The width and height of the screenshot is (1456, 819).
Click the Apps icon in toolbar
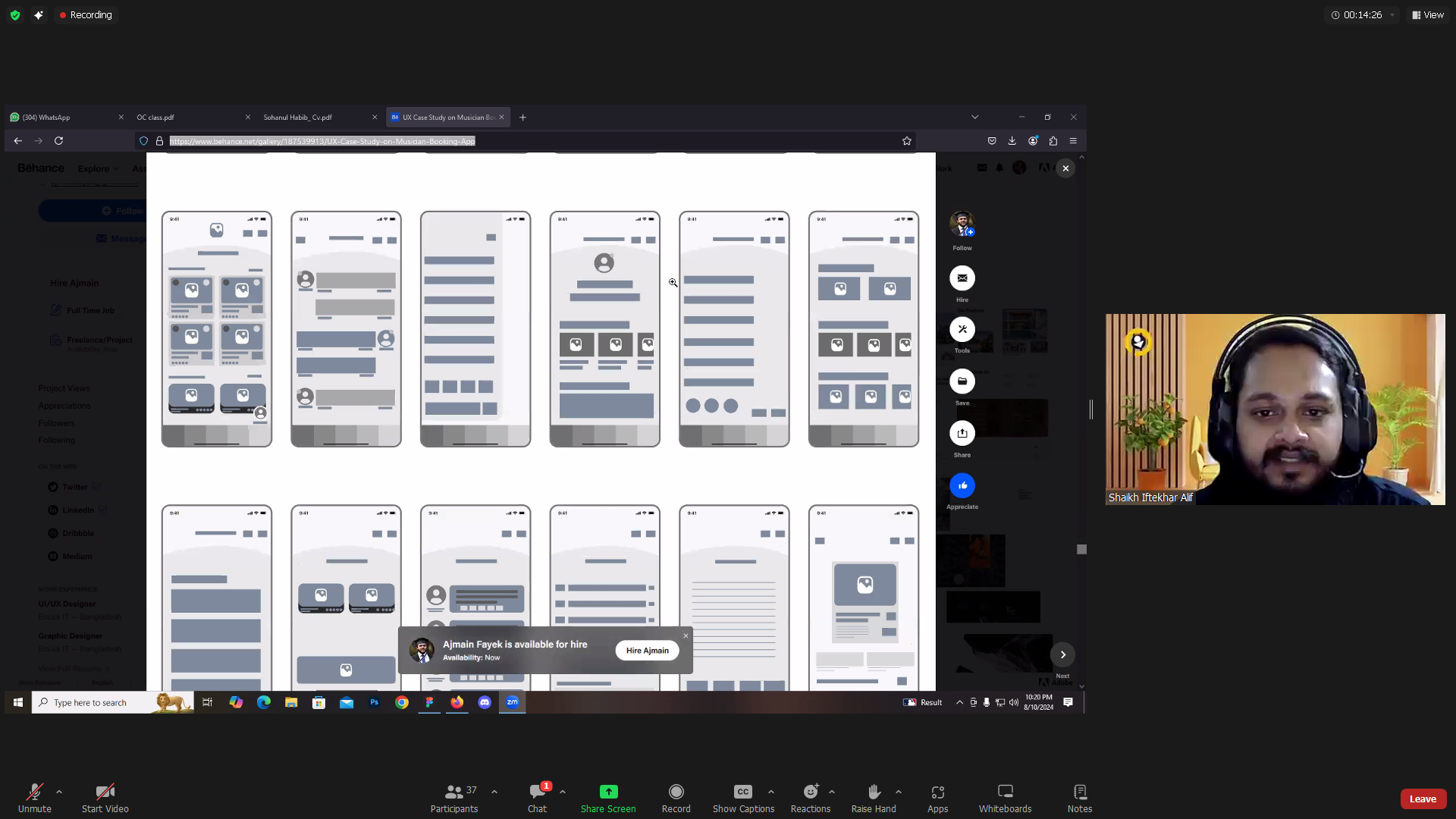(937, 792)
